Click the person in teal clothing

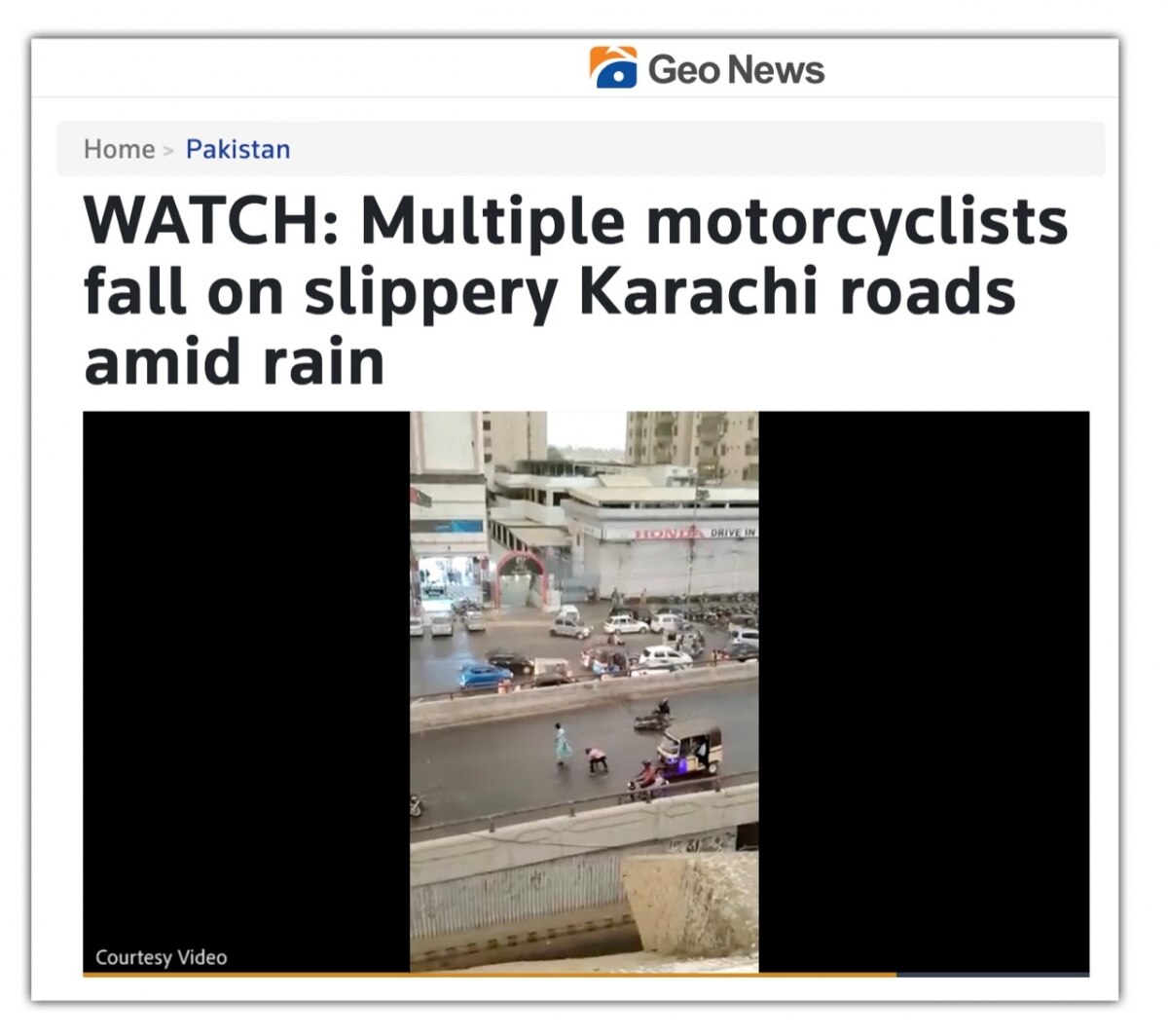point(563,743)
